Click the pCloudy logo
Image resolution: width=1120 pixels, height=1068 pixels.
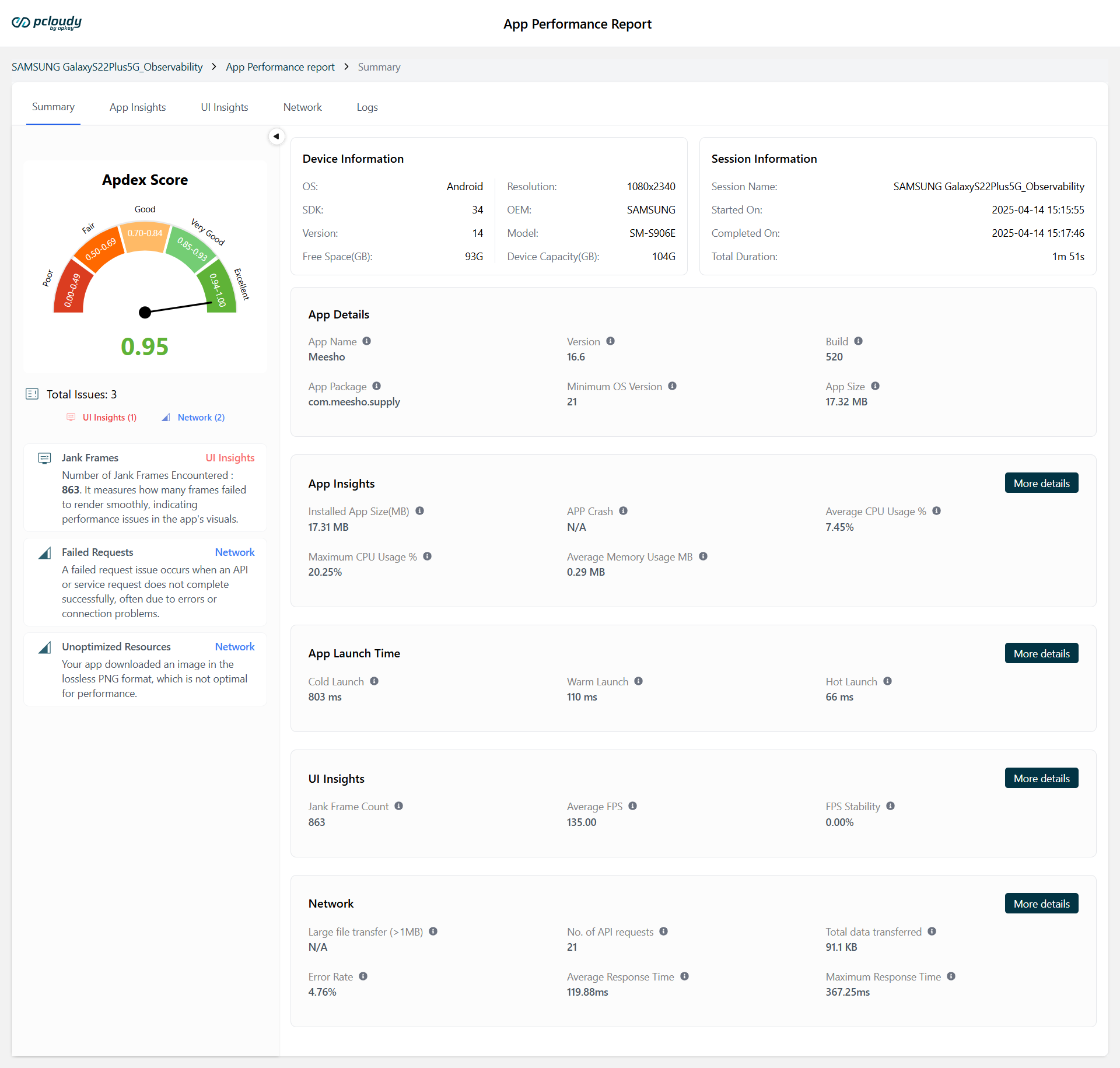click(x=47, y=23)
